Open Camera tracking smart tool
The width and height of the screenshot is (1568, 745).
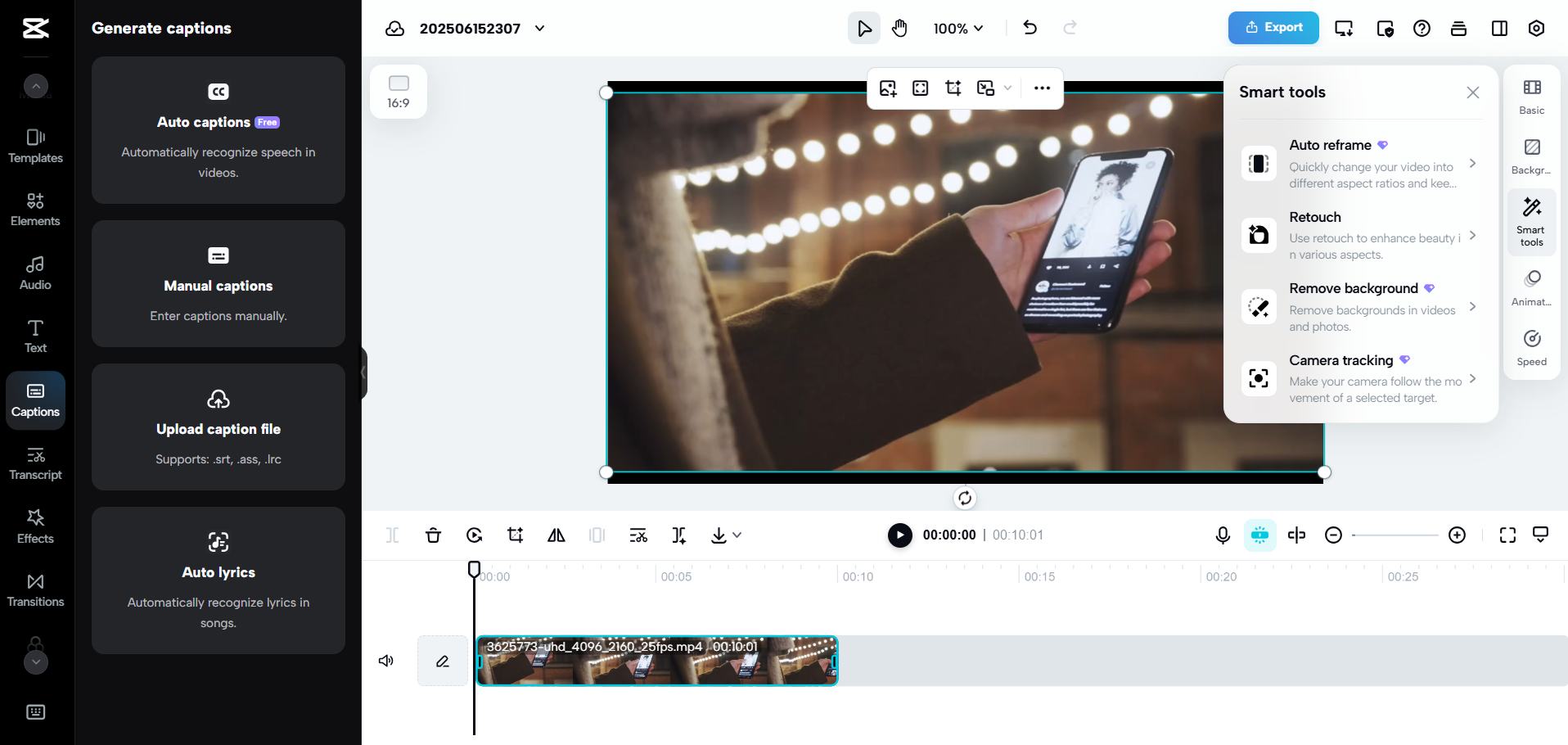click(1361, 378)
